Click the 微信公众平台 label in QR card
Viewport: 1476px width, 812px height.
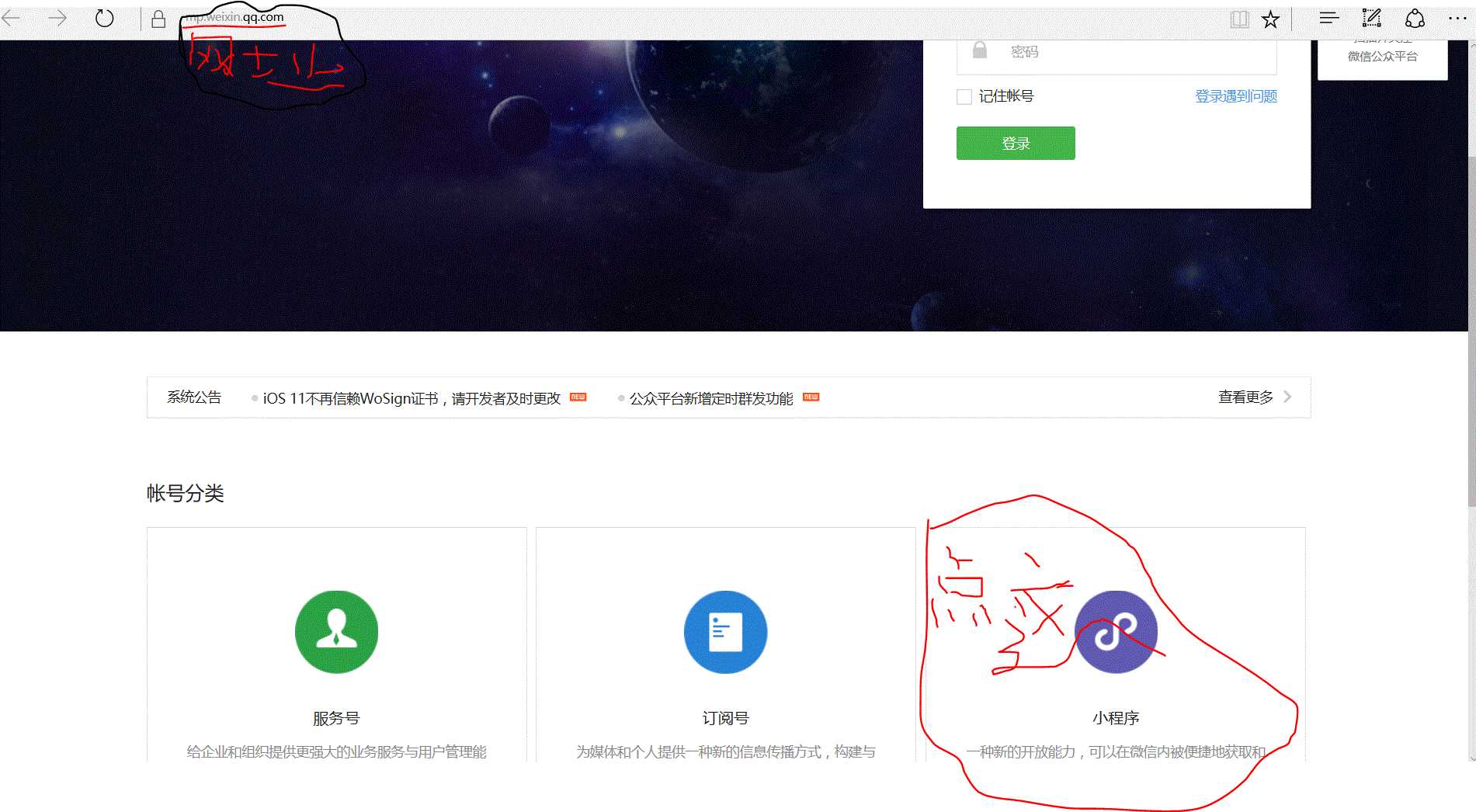[x=1382, y=57]
